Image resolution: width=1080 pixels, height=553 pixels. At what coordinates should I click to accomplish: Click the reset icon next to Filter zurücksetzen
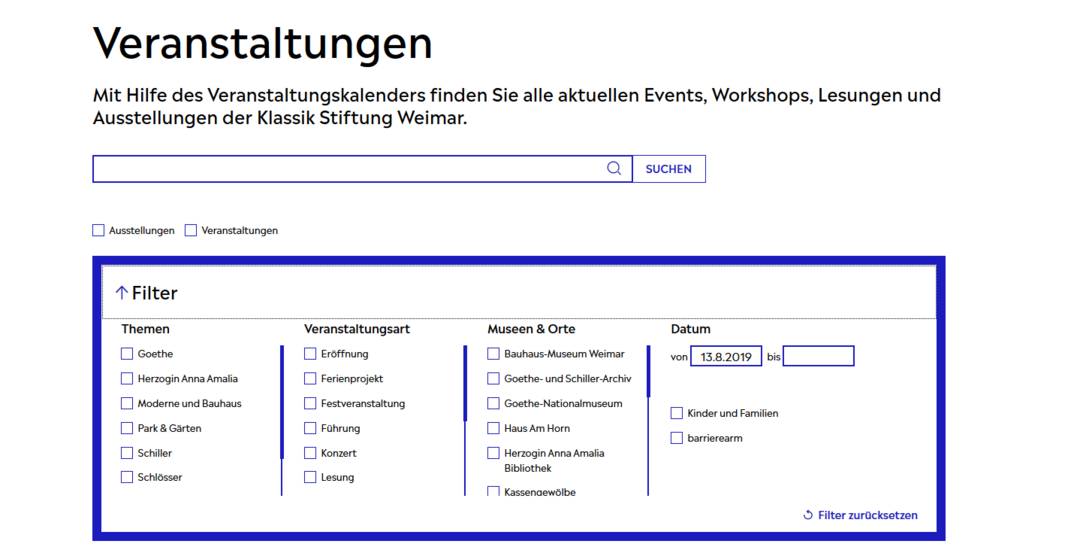point(808,515)
